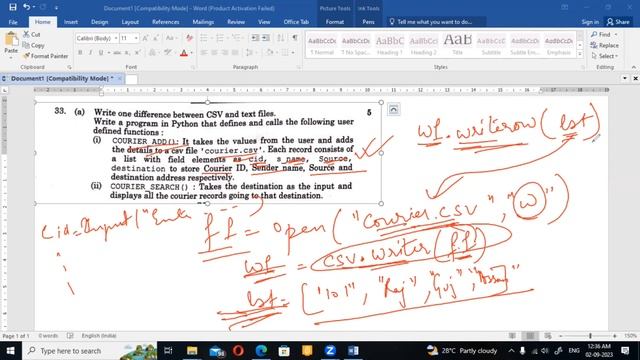The height and width of the screenshot is (360, 640).
Task: Sort the selected paragraphs
Action: [x=280, y=38]
